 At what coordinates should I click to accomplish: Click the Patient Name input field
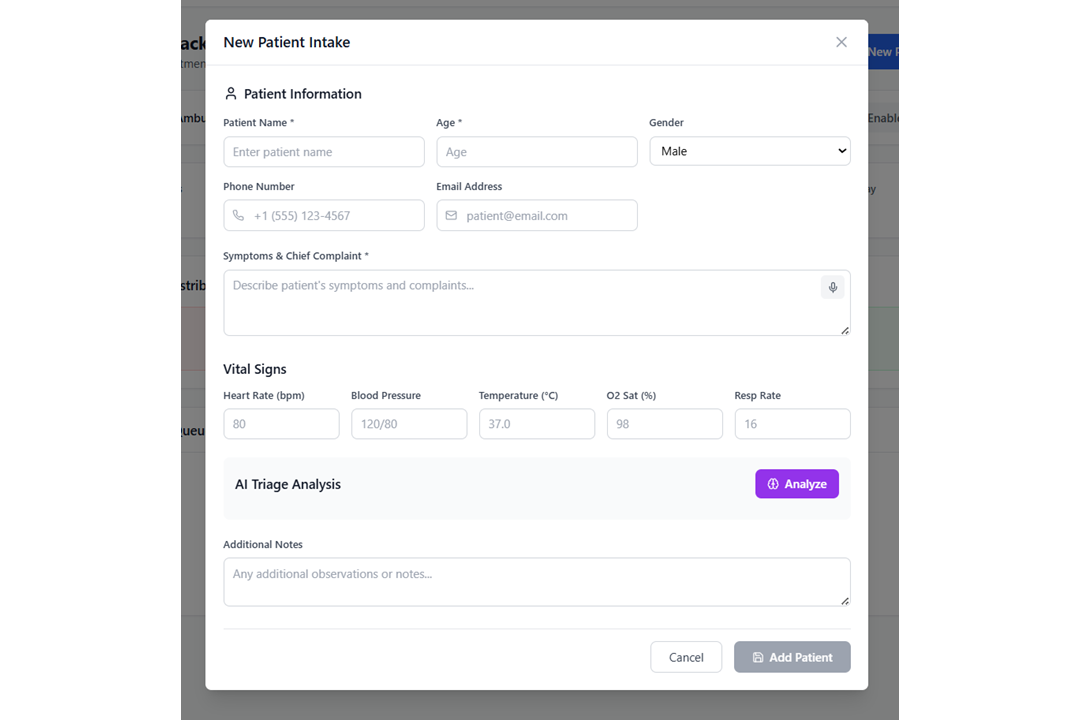coord(324,152)
